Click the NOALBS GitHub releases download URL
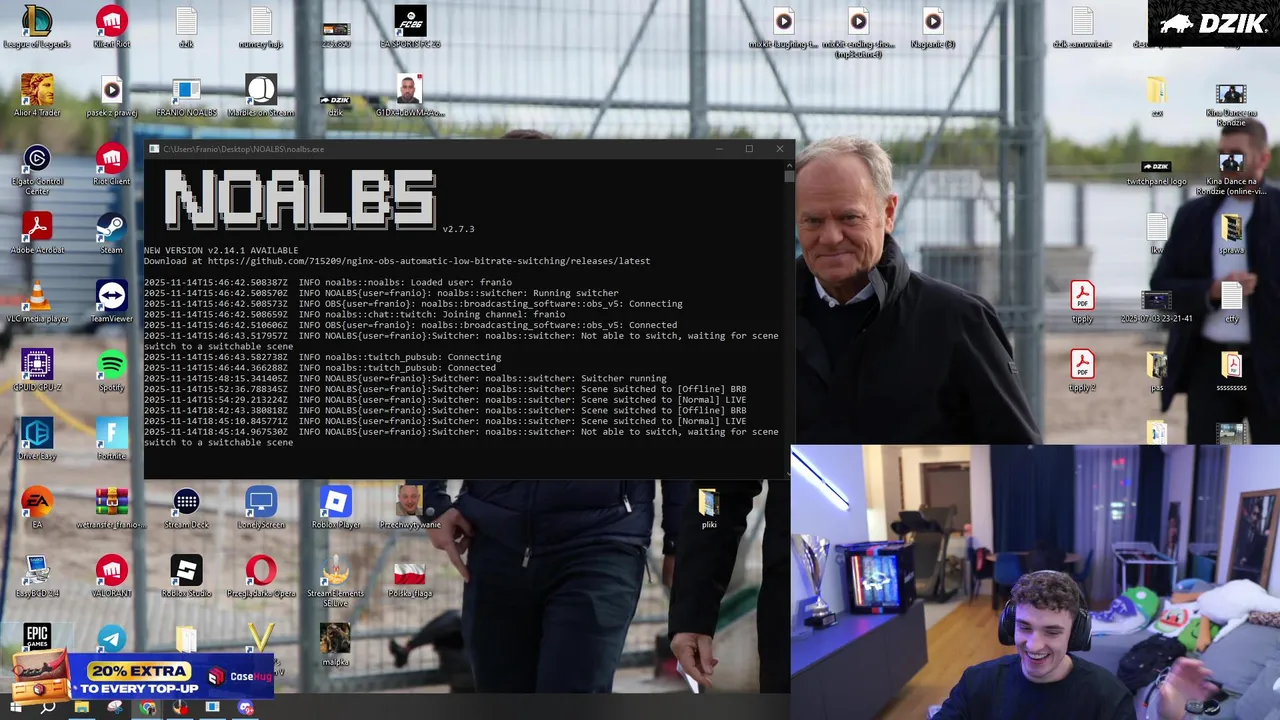The image size is (1280, 720). [429, 261]
